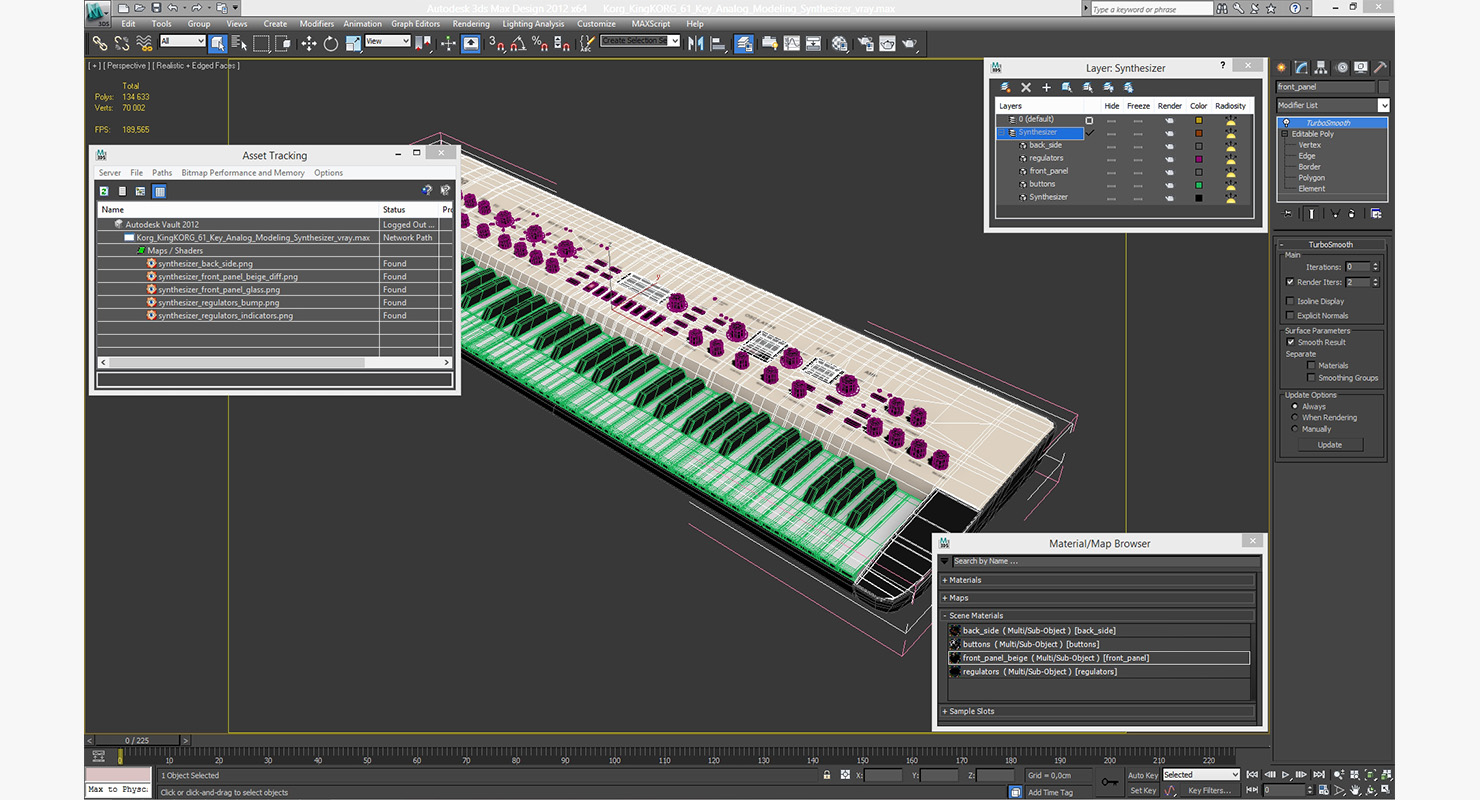Click the Set Key button
Screen dimensions: 1480x800
tap(1143, 790)
